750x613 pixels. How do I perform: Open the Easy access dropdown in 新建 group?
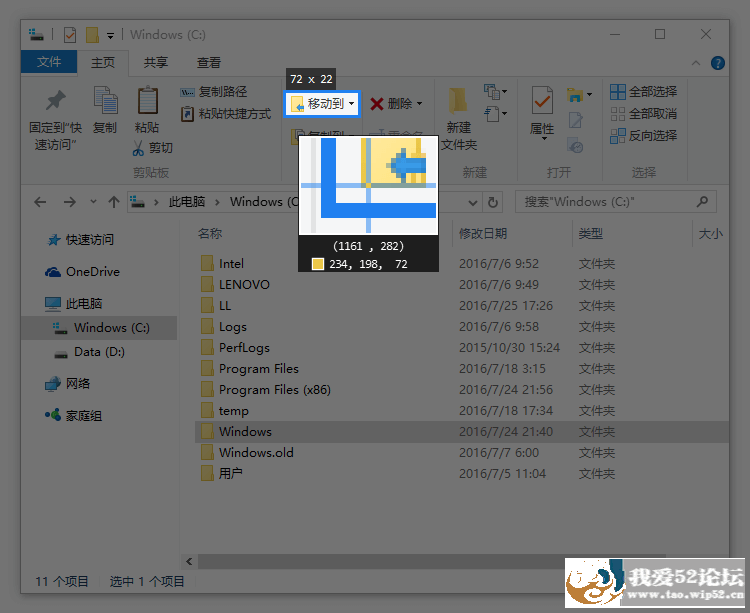tap(495, 114)
